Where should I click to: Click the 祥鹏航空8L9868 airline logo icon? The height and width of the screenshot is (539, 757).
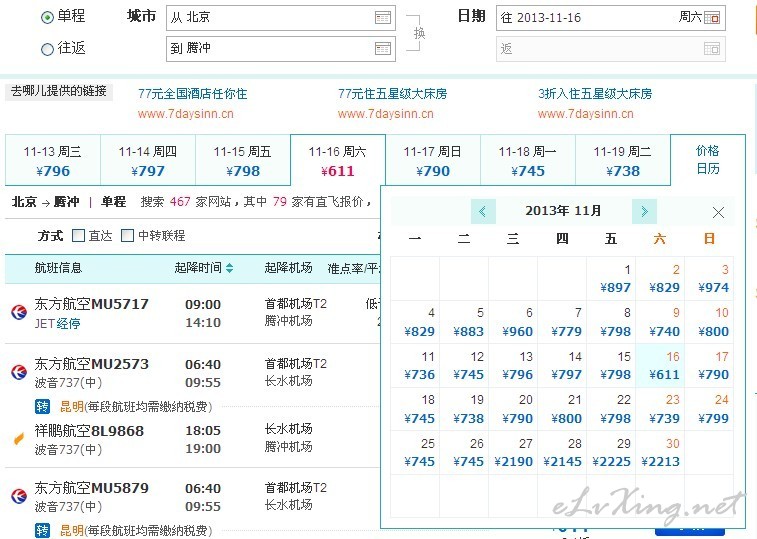click(x=19, y=439)
